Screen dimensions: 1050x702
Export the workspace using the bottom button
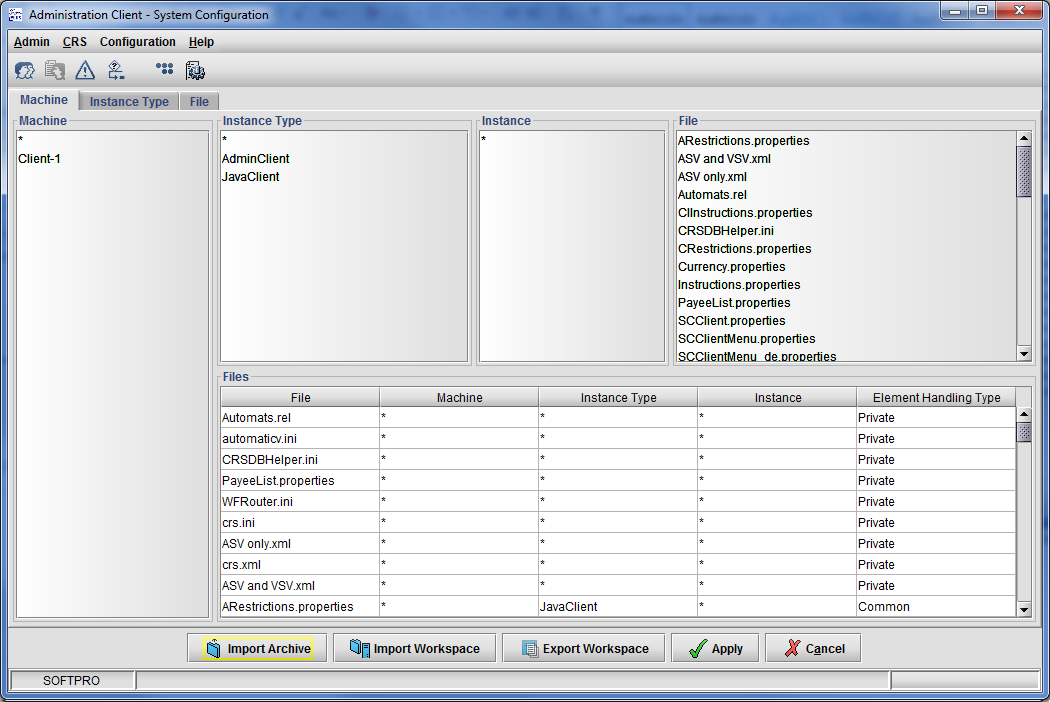click(x=583, y=649)
